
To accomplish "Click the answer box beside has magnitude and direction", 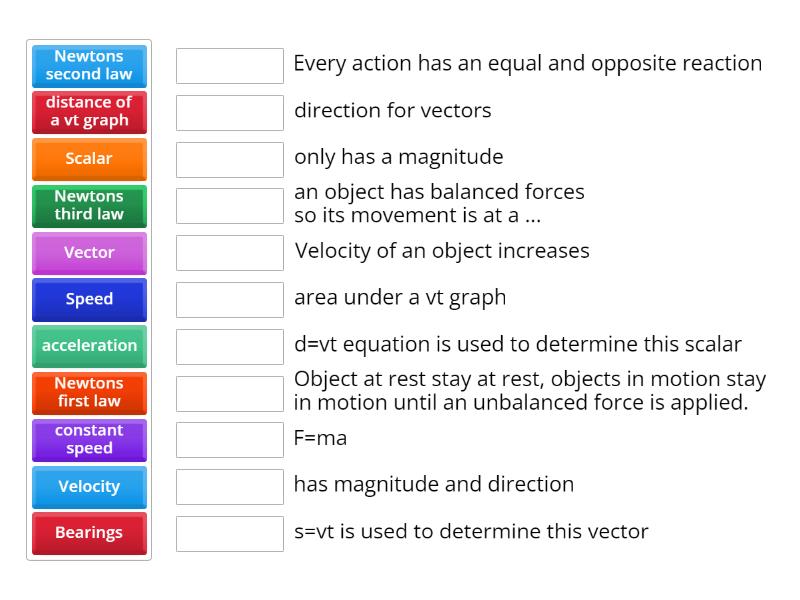I will click(229, 486).
